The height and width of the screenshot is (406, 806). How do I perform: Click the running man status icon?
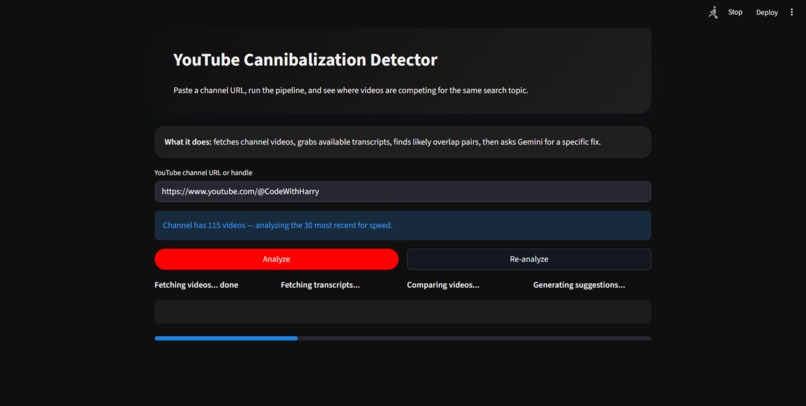[713, 12]
